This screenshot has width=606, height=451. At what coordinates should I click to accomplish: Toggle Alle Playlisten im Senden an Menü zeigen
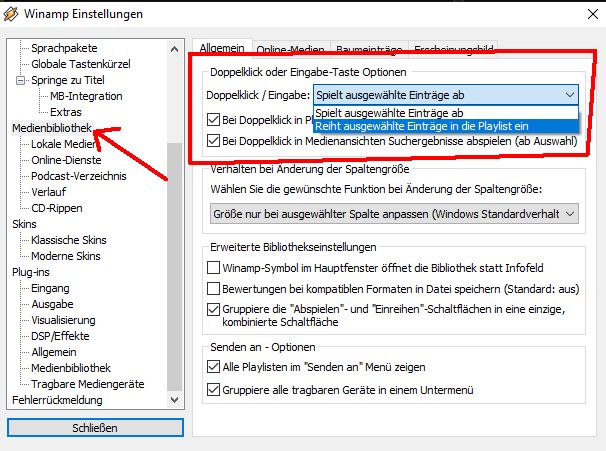(x=213, y=367)
